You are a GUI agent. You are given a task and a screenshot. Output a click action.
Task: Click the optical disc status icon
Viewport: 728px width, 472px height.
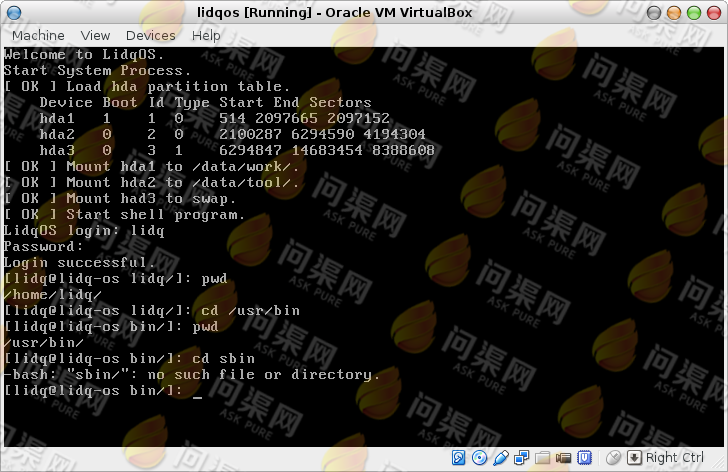(x=479, y=458)
